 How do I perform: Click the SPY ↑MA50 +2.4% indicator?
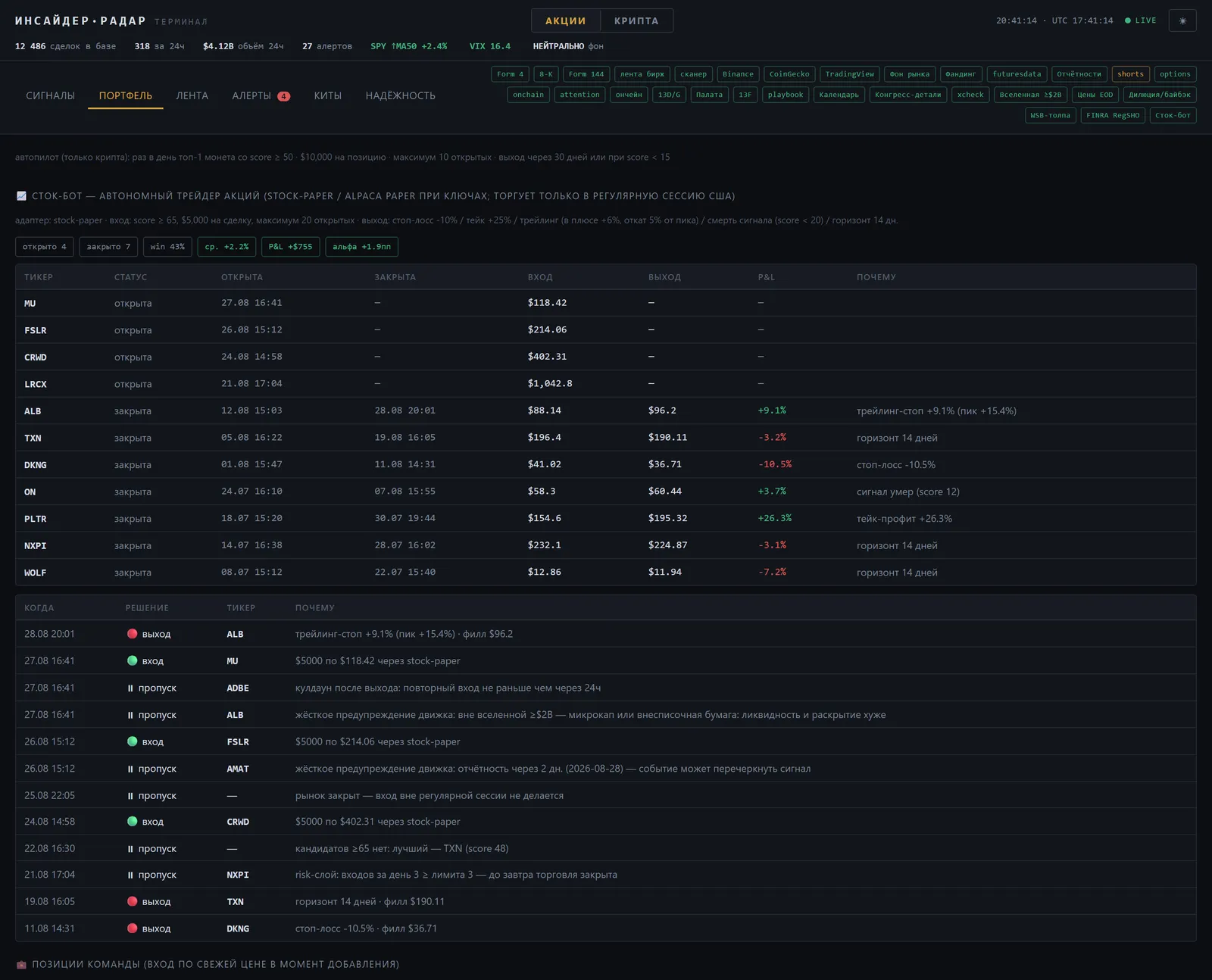(409, 46)
